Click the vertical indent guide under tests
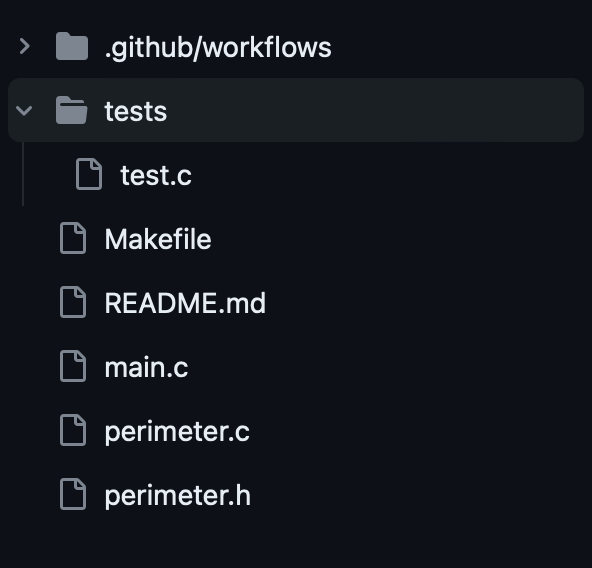592x568 pixels. (x=23, y=174)
